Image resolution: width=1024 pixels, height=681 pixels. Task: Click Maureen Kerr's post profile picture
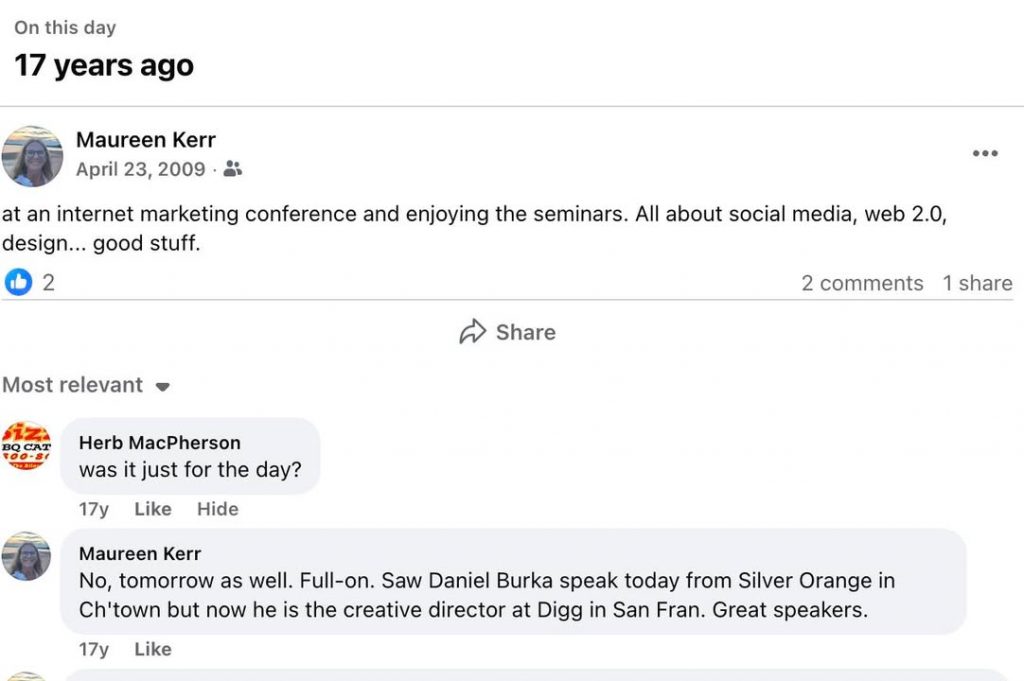(x=32, y=156)
